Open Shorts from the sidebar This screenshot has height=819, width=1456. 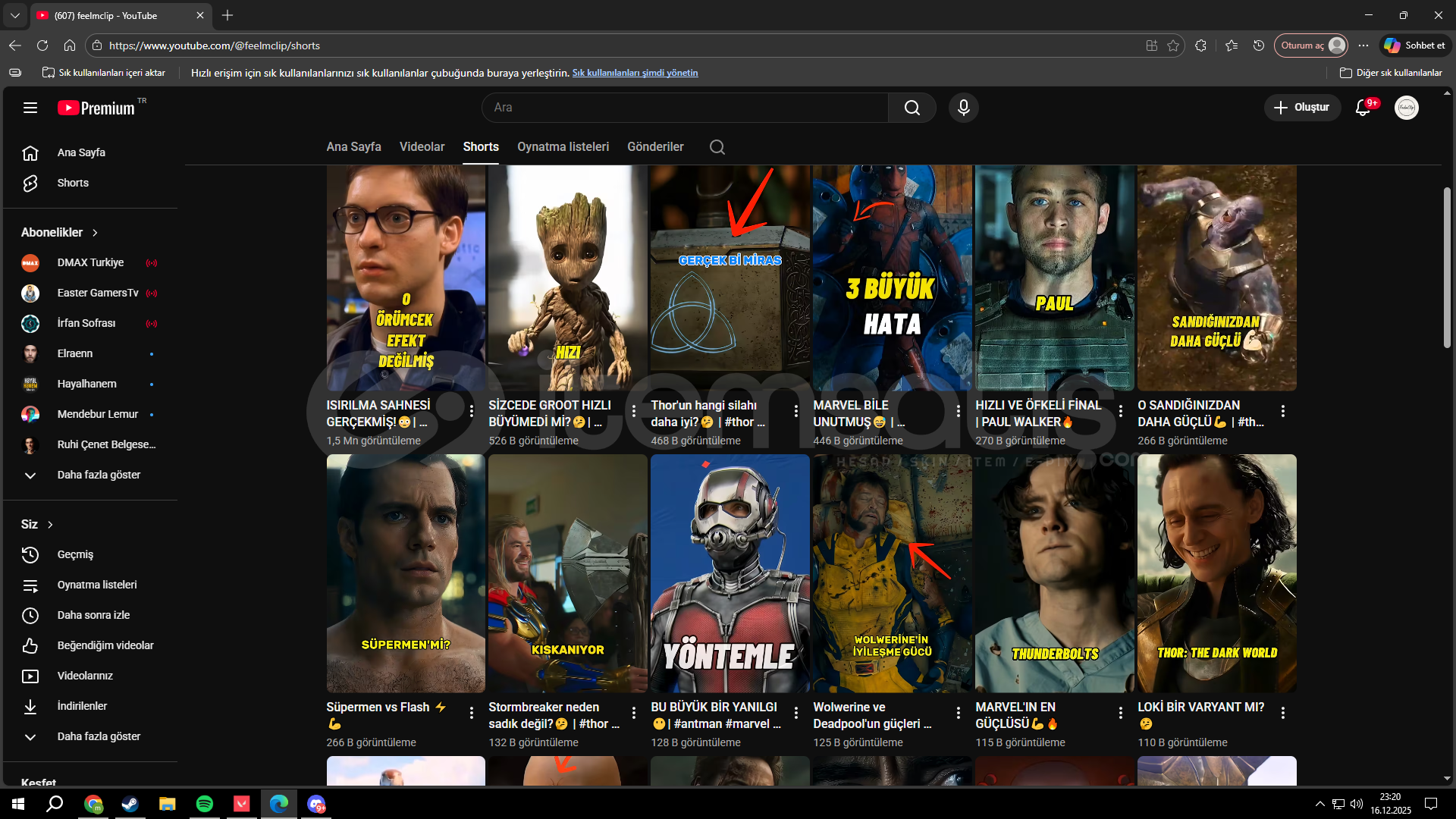pos(73,183)
